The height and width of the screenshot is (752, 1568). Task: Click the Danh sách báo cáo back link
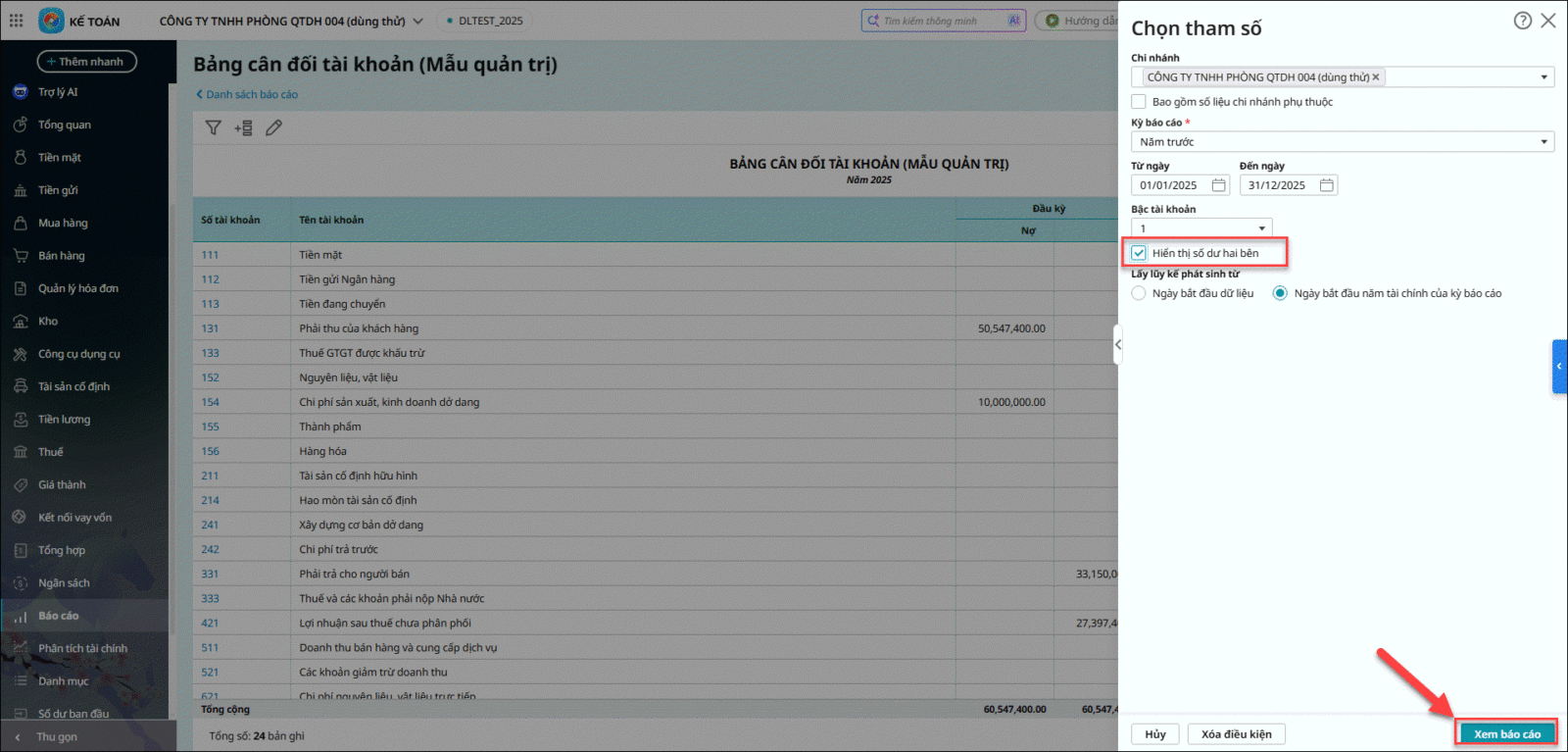coord(251,95)
